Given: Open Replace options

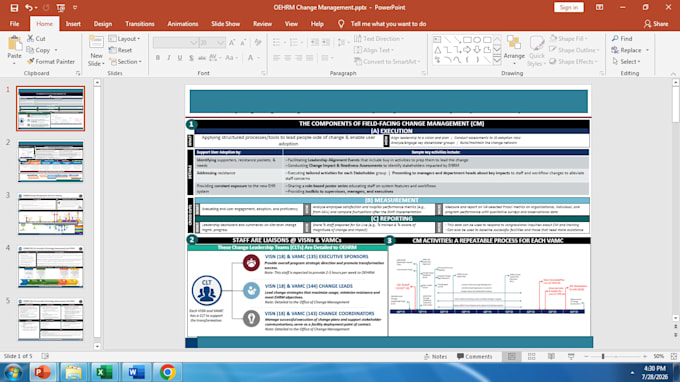Looking at the screenshot, I should coord(630,50).
